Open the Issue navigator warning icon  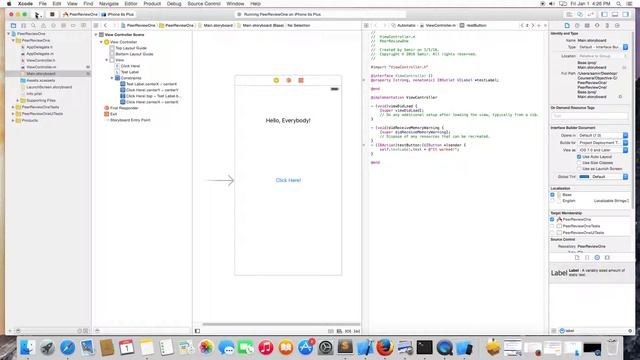click(43, 25)
